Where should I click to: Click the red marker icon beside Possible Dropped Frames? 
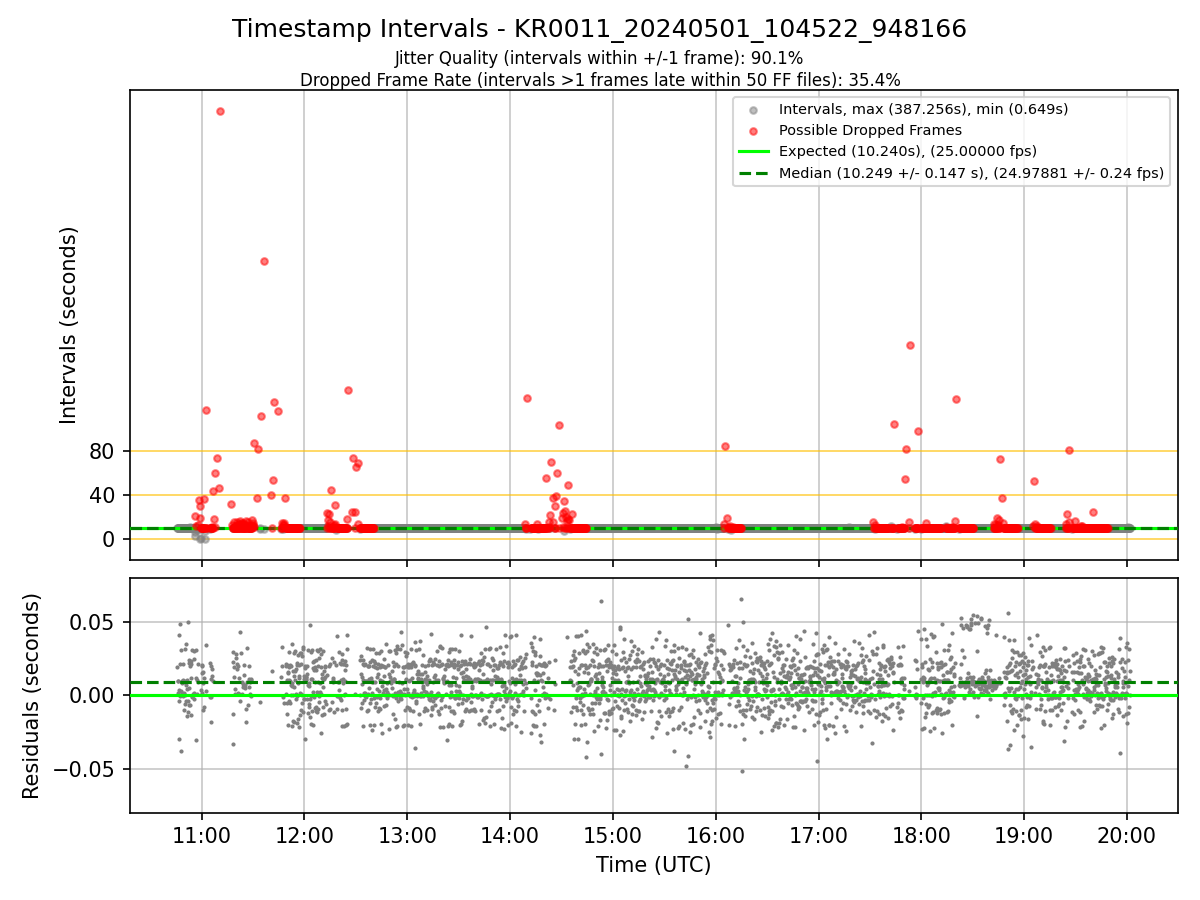754,131
